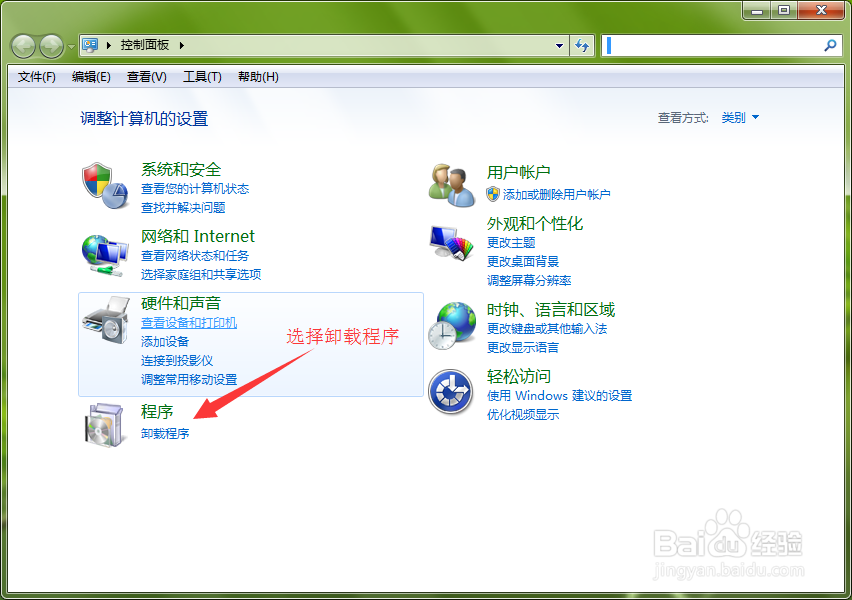Expand the address bar history dropdown

tap(559, 46)
